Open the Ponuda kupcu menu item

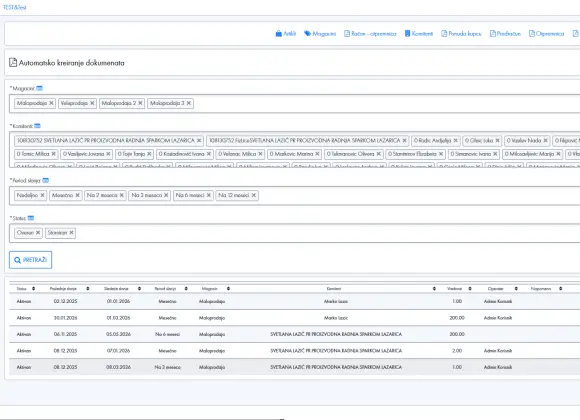(x=461, y=34)
